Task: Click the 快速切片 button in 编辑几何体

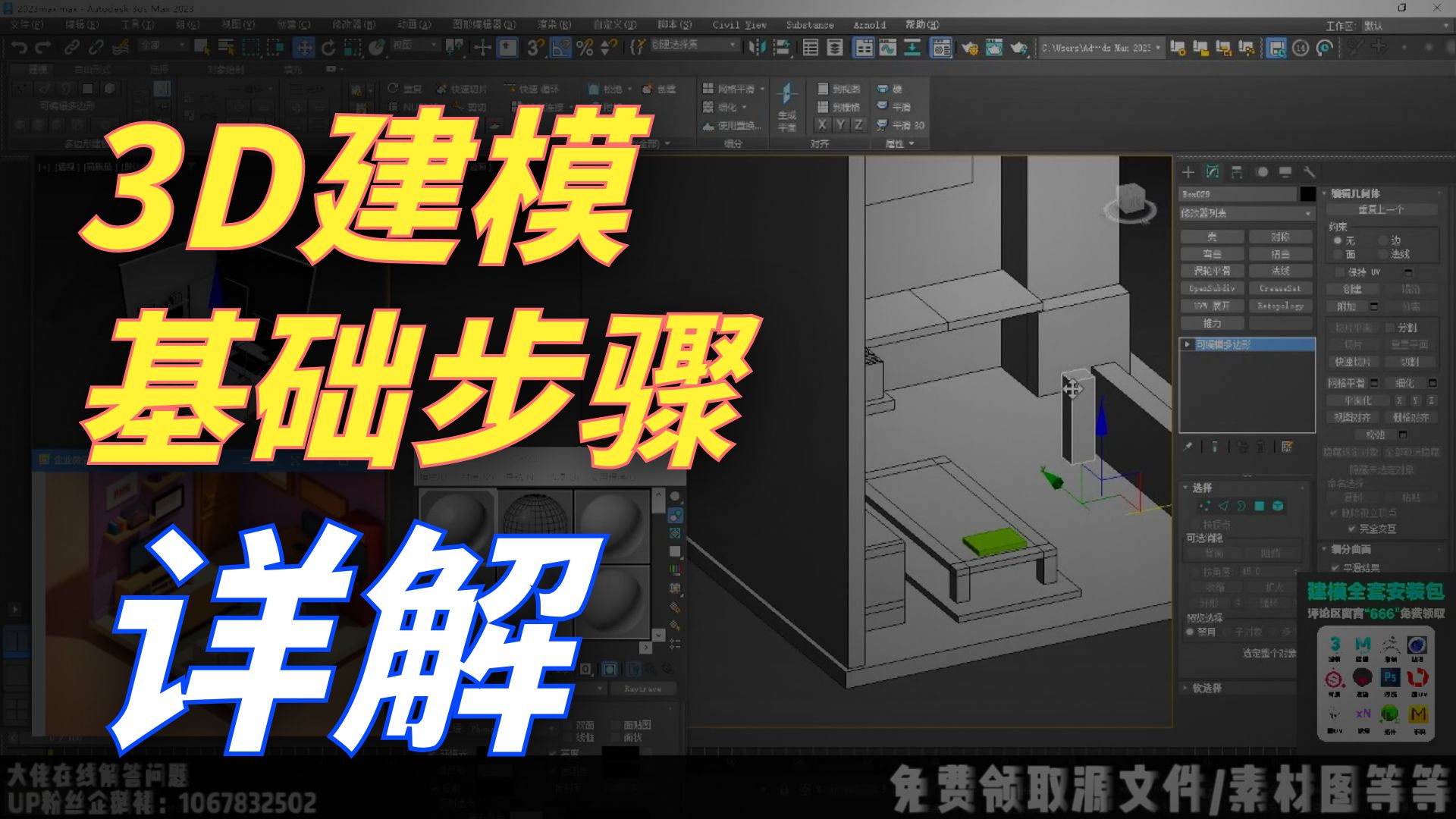Action: tap(1353, 362)
